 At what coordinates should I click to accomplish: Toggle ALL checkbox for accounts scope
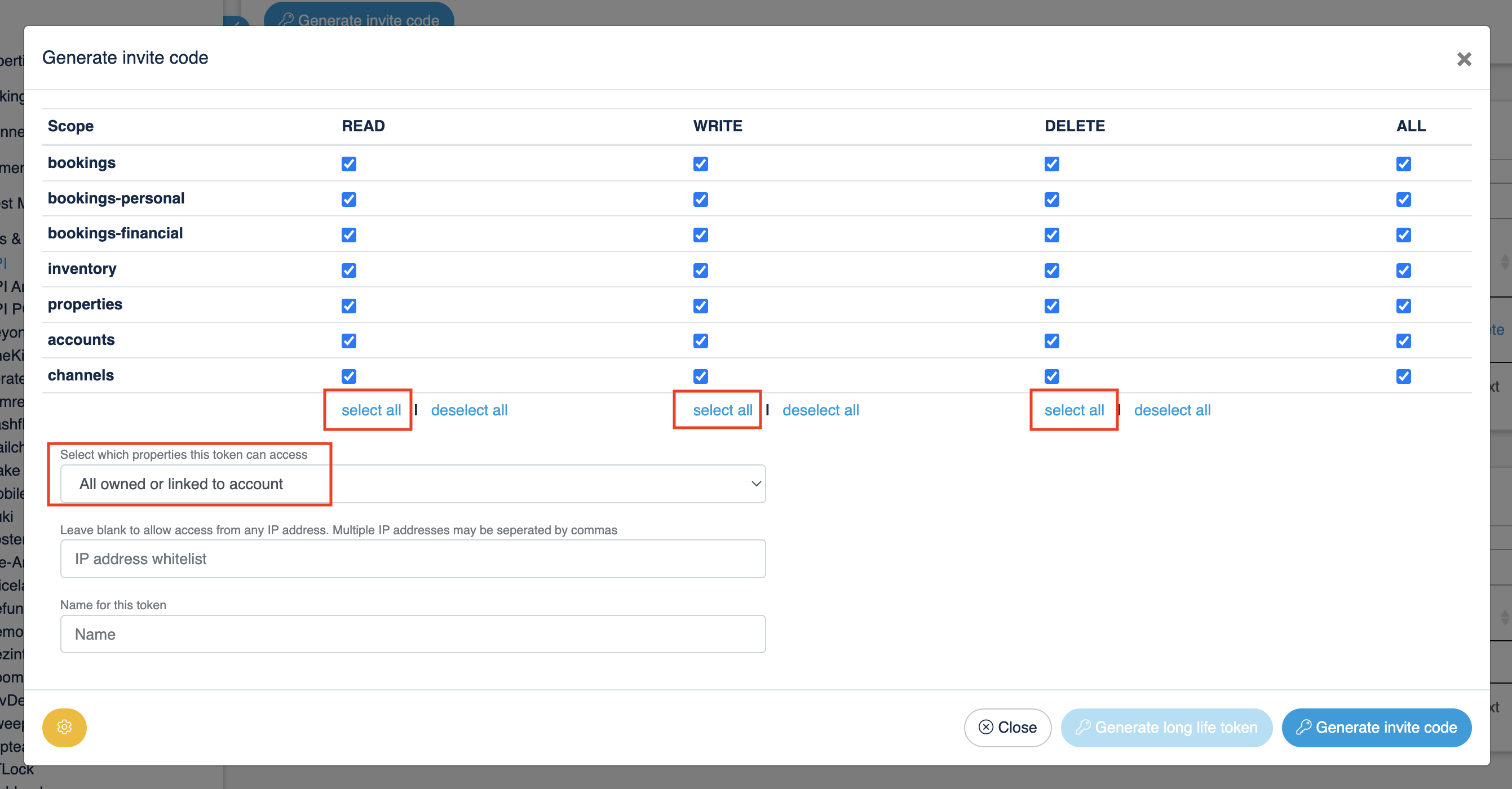coord(1403,341)
